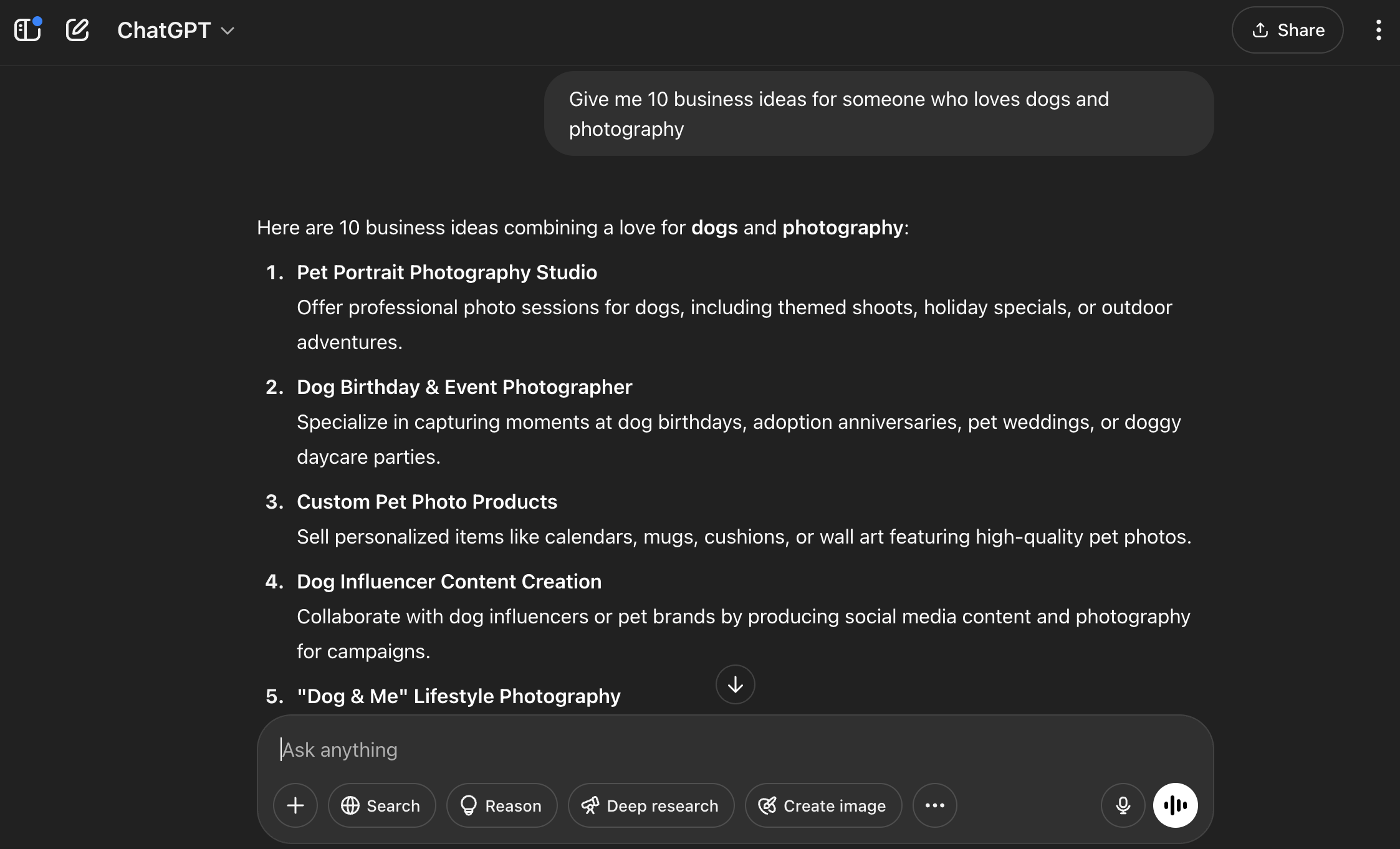
Task: Open the sidebar with the panel icon
Action: tap(27, 30)
